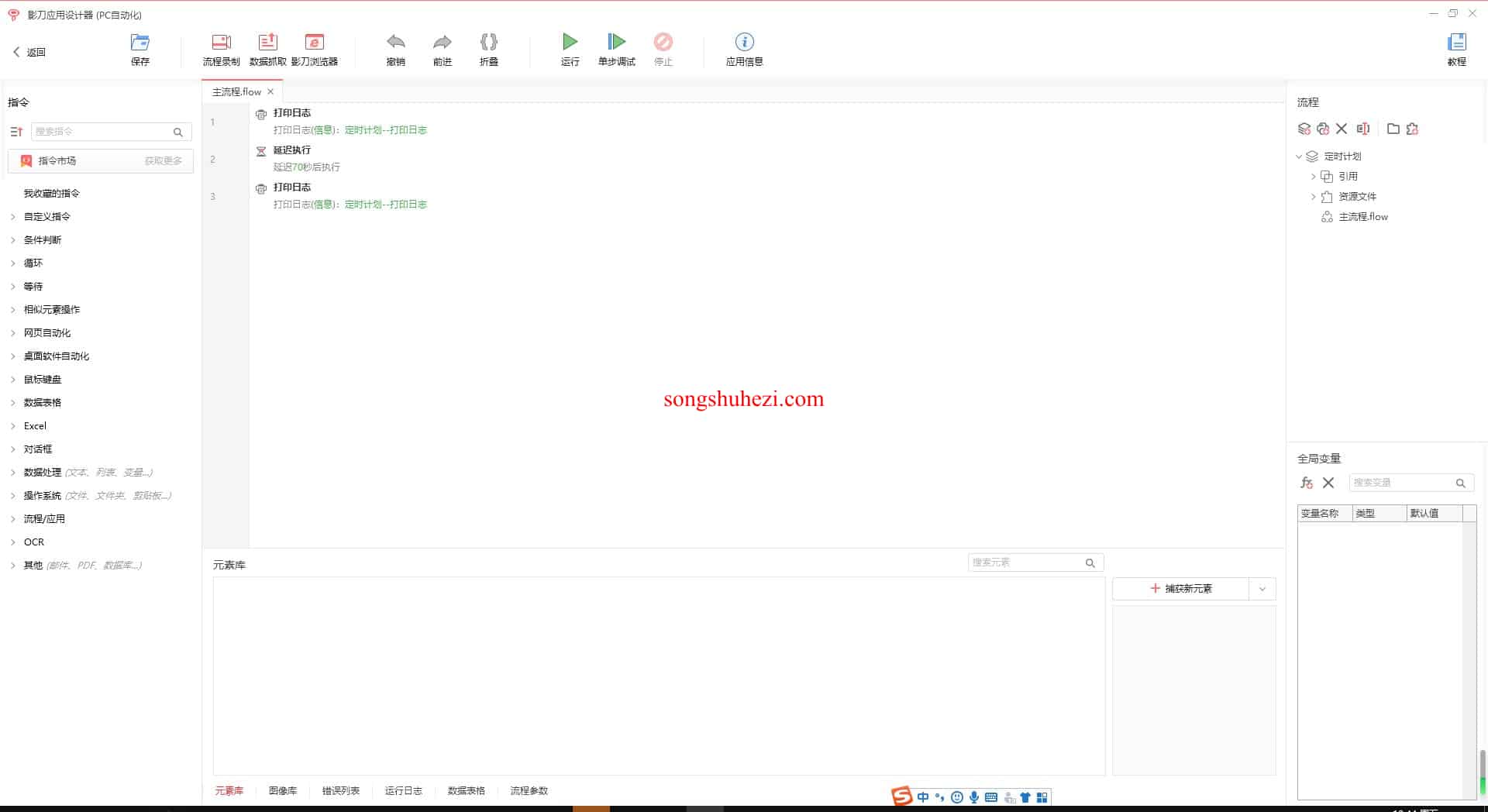Viewport: 1488px width, 812px height.
Task: Close the 主流程.flow tab
Action: (x=270, y=91)
